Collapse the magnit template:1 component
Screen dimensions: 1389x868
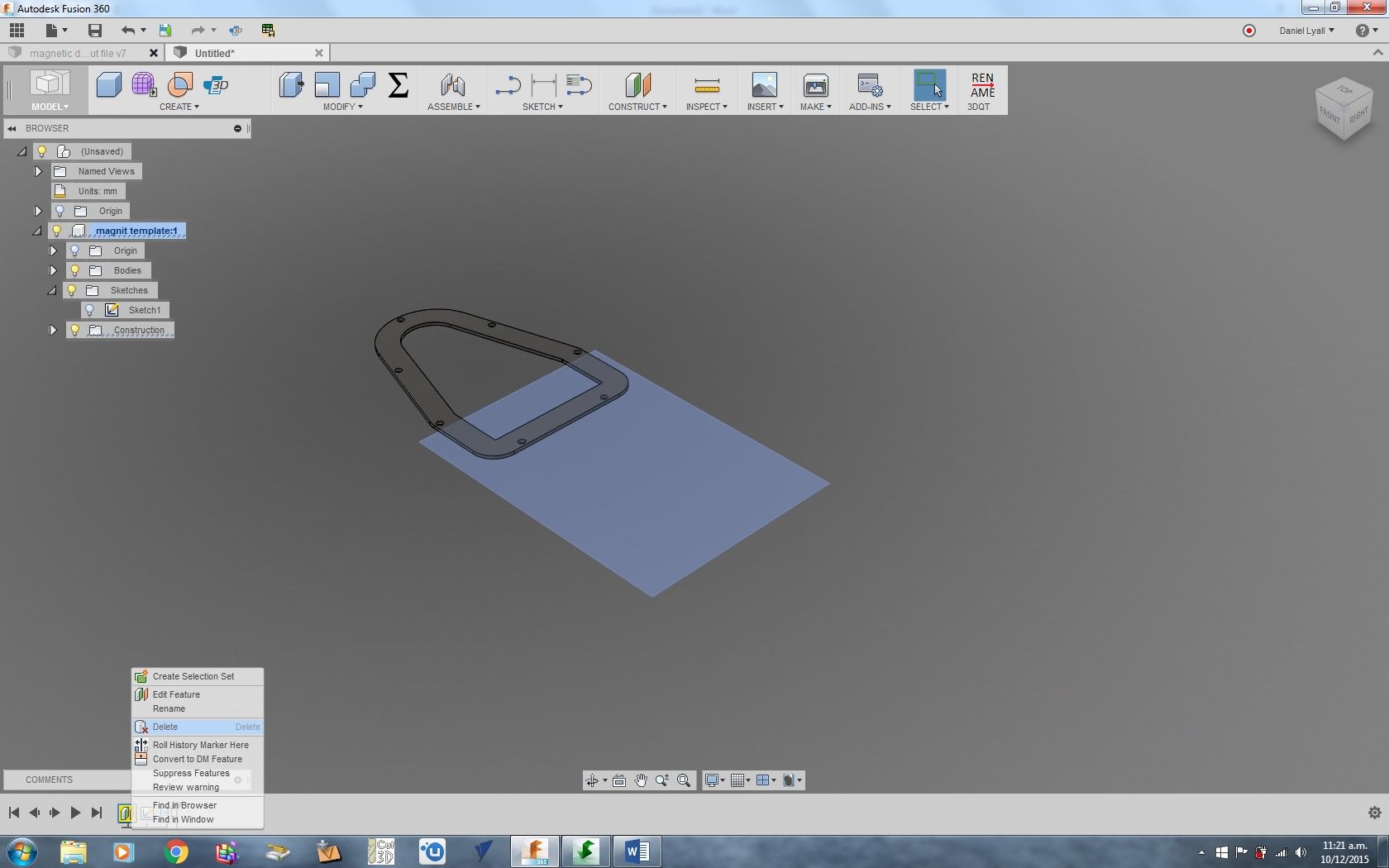point(37,231)
